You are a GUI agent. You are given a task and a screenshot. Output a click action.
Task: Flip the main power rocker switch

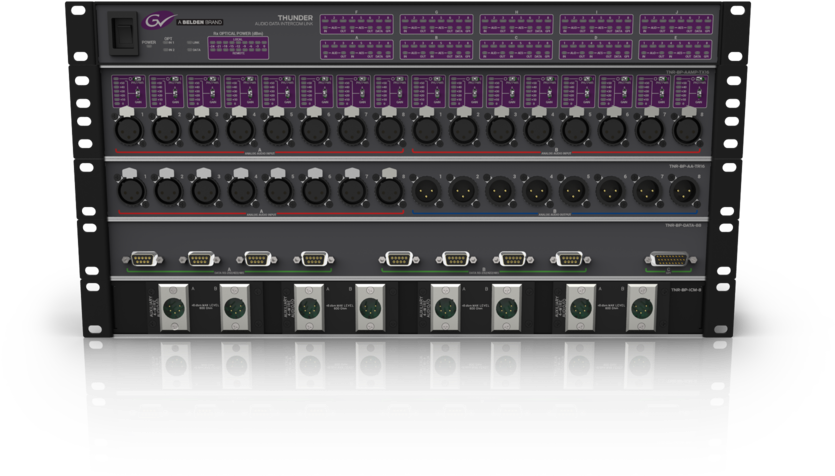point(124,34)
